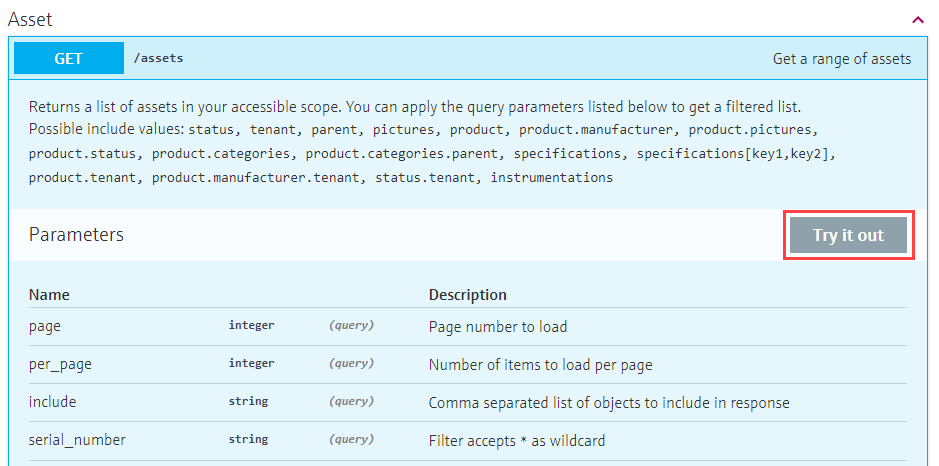This screenshot has height=466, width=939.
Task: Click the integer type label for page
Action: tap(251, 326)
